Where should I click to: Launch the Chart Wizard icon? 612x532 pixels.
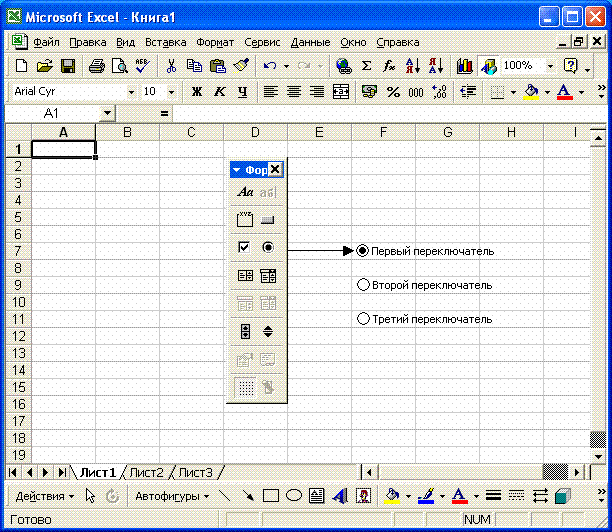pos(464,66)
